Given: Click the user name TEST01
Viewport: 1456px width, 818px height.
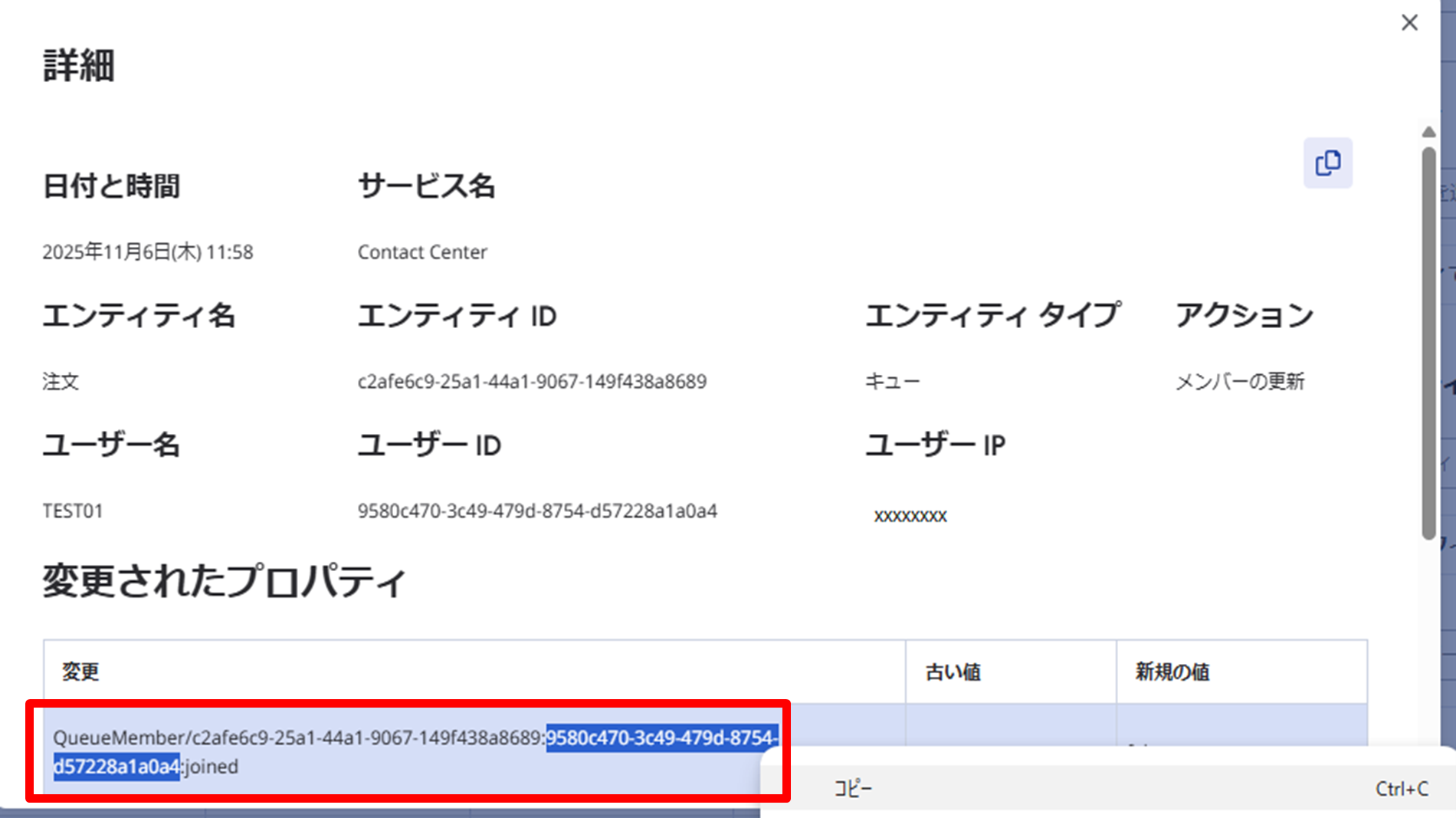Looking at the screenshot, I should [73, 511].
